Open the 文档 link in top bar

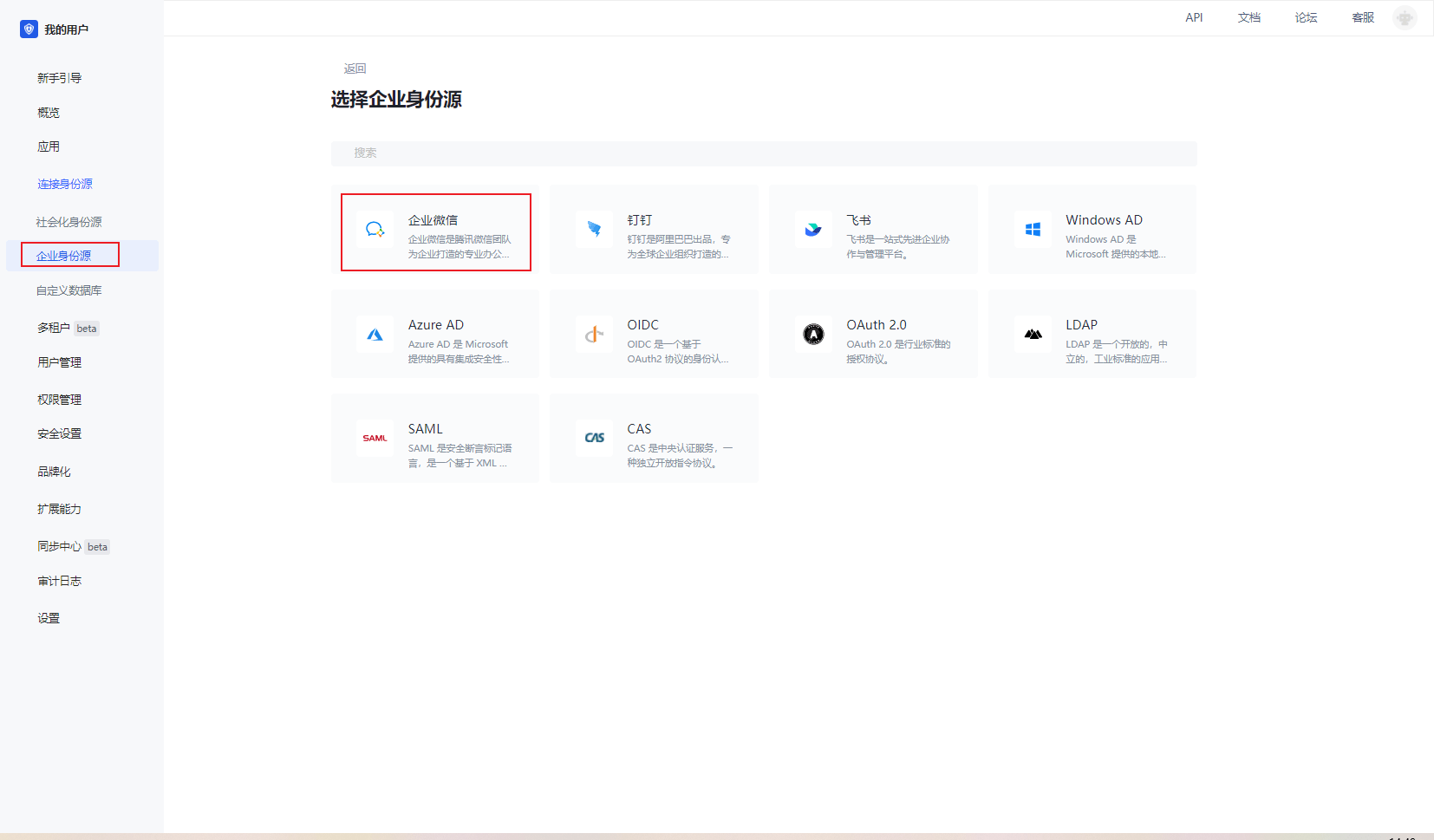coord(1248,17)
